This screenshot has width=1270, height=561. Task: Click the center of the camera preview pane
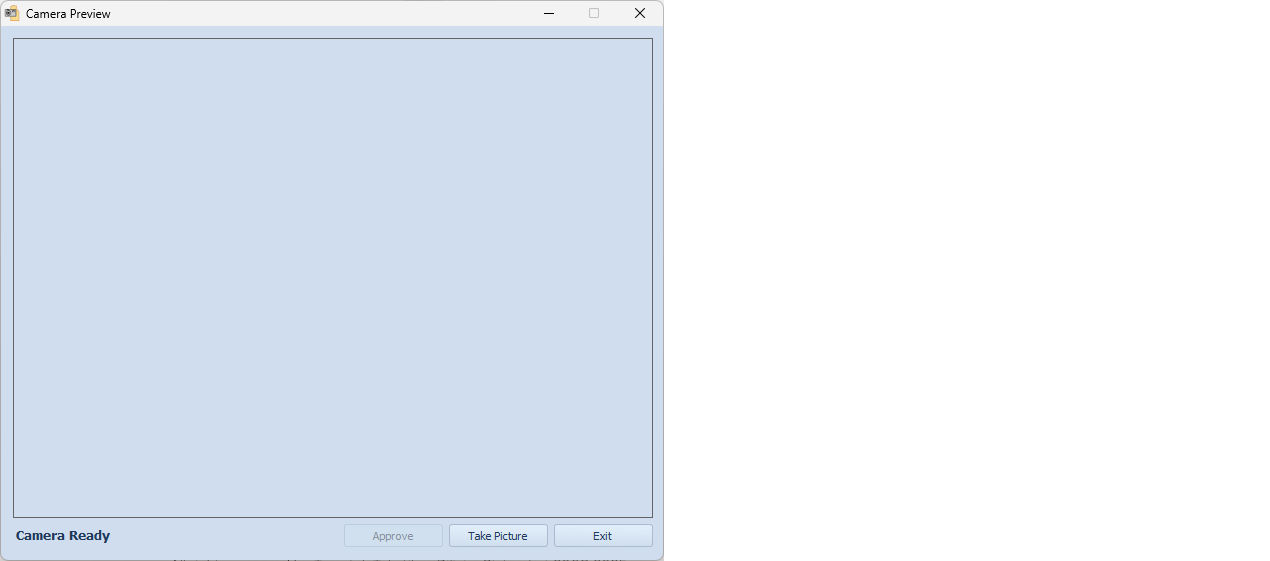tap(333, 278)
